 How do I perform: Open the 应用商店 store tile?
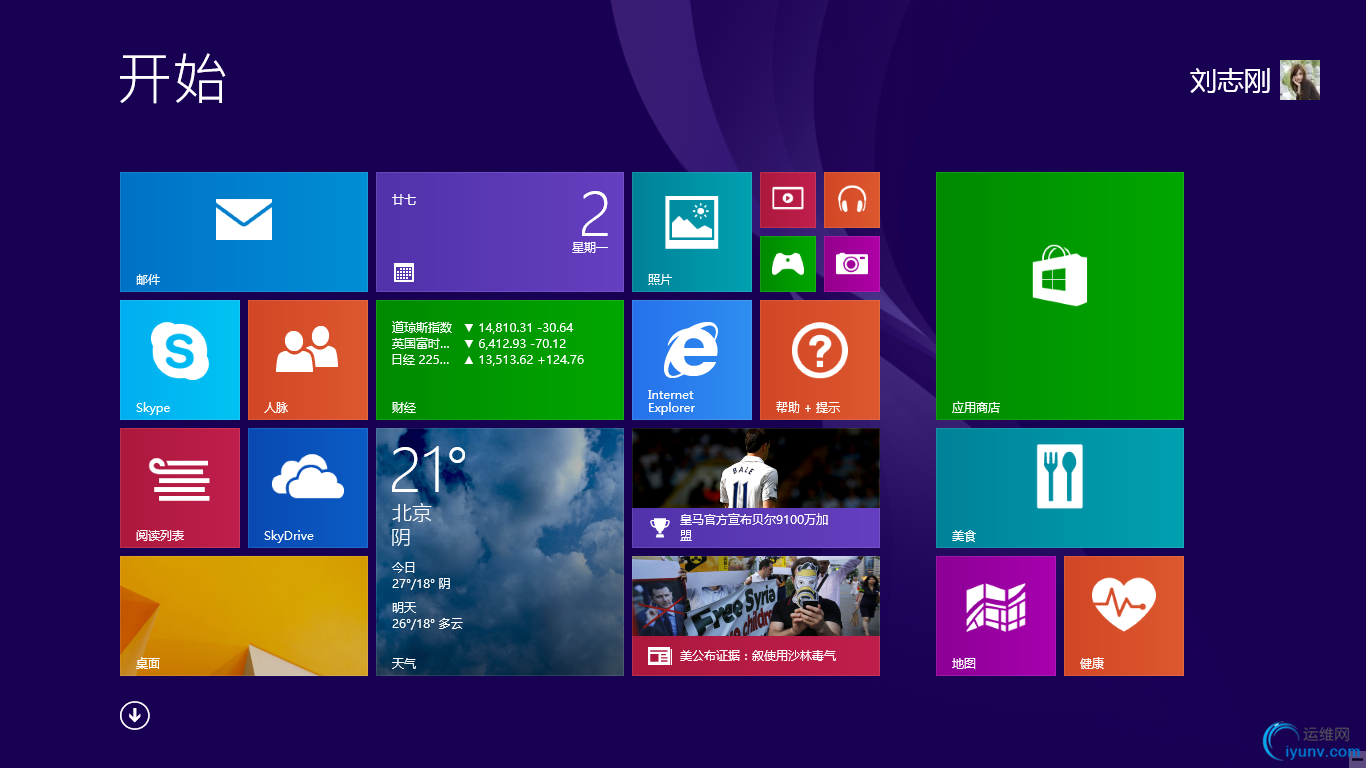pos(1060,296)
